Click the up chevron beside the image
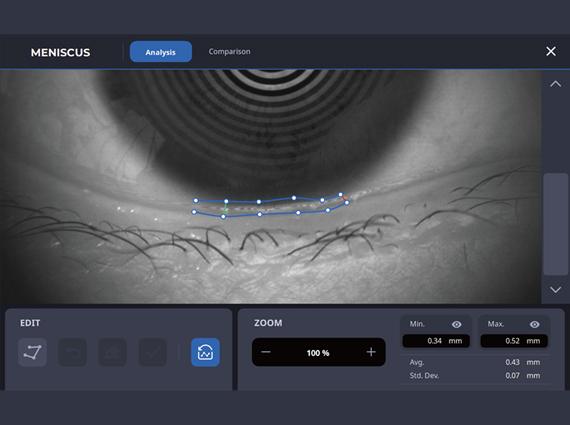 coord(555,84)
